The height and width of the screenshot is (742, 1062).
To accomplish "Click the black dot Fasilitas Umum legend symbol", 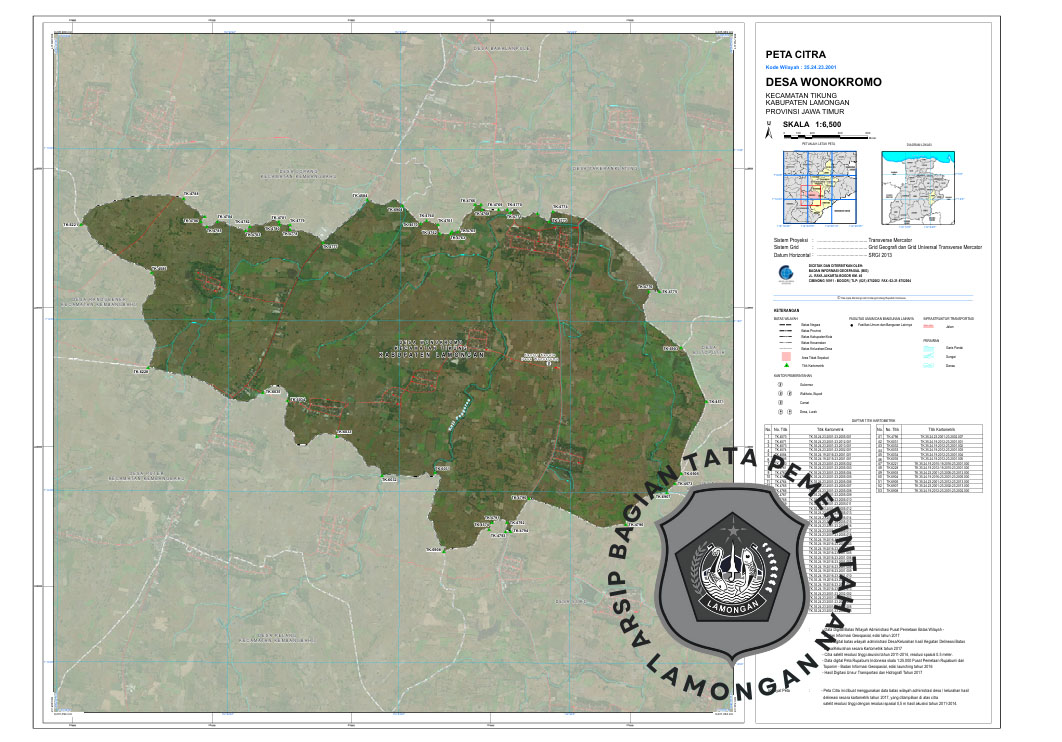I will click(x=851, y=325).
